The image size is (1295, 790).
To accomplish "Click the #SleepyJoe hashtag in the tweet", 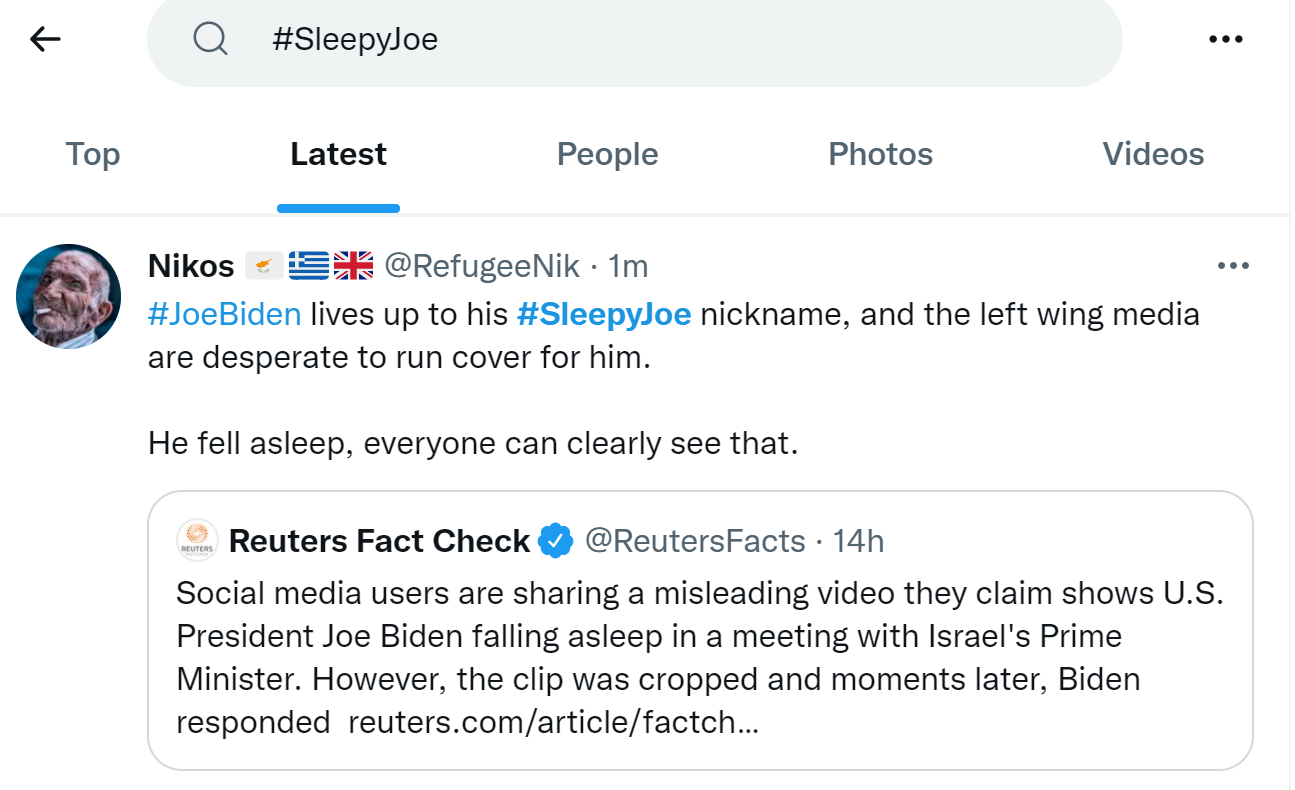I will pos(604,314).
